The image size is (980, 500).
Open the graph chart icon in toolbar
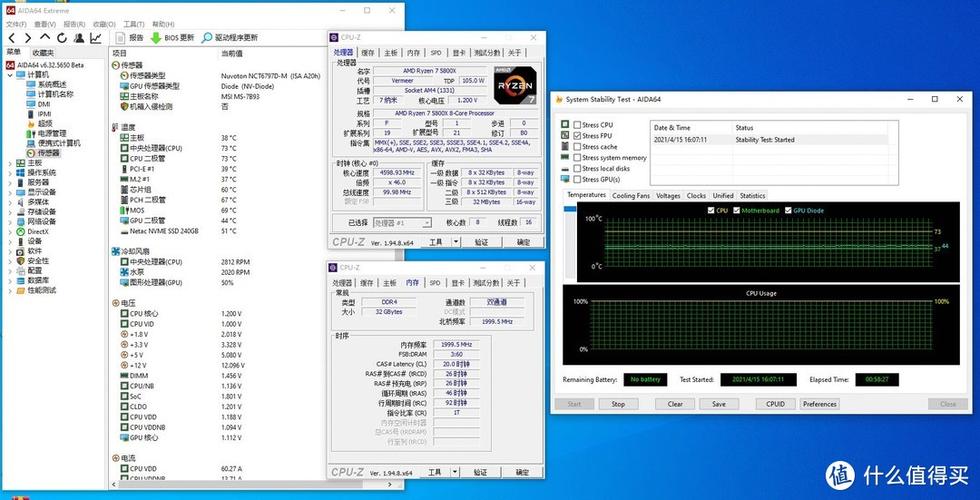click(x=96, y=38)
